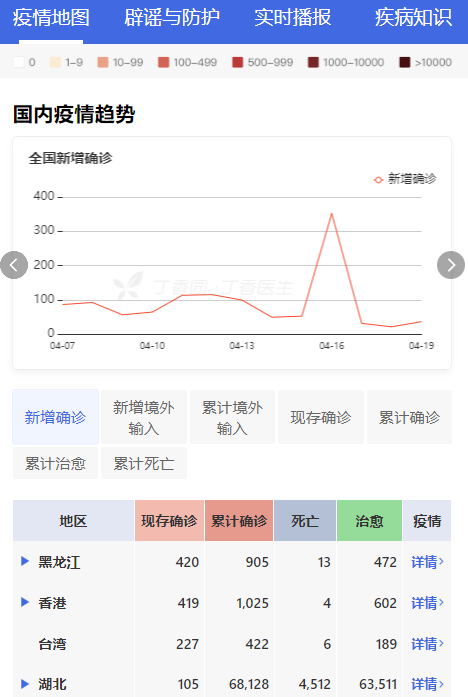Select 累计治愈 chart button
Screen dimensions: 468x697
click(56, 463)
